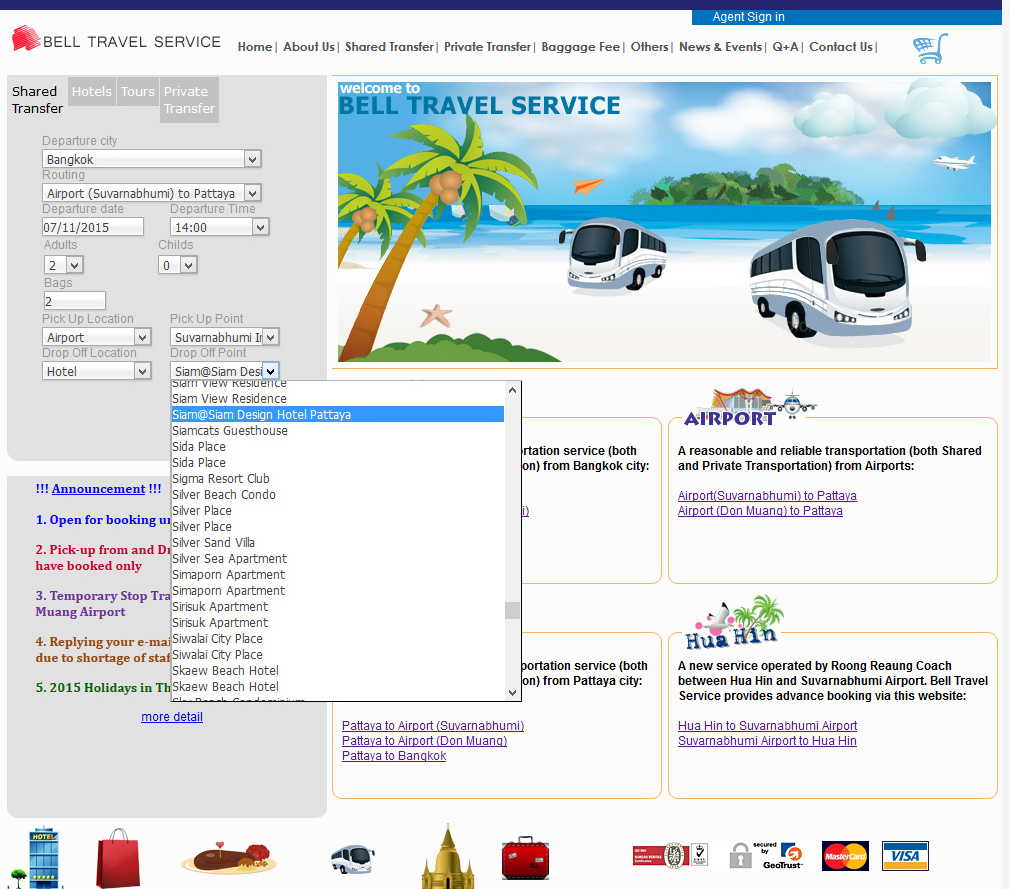The image size is (1010, 889).
Task: Click the Bell Travel Service logo
Action: click(x=117, y=39)
